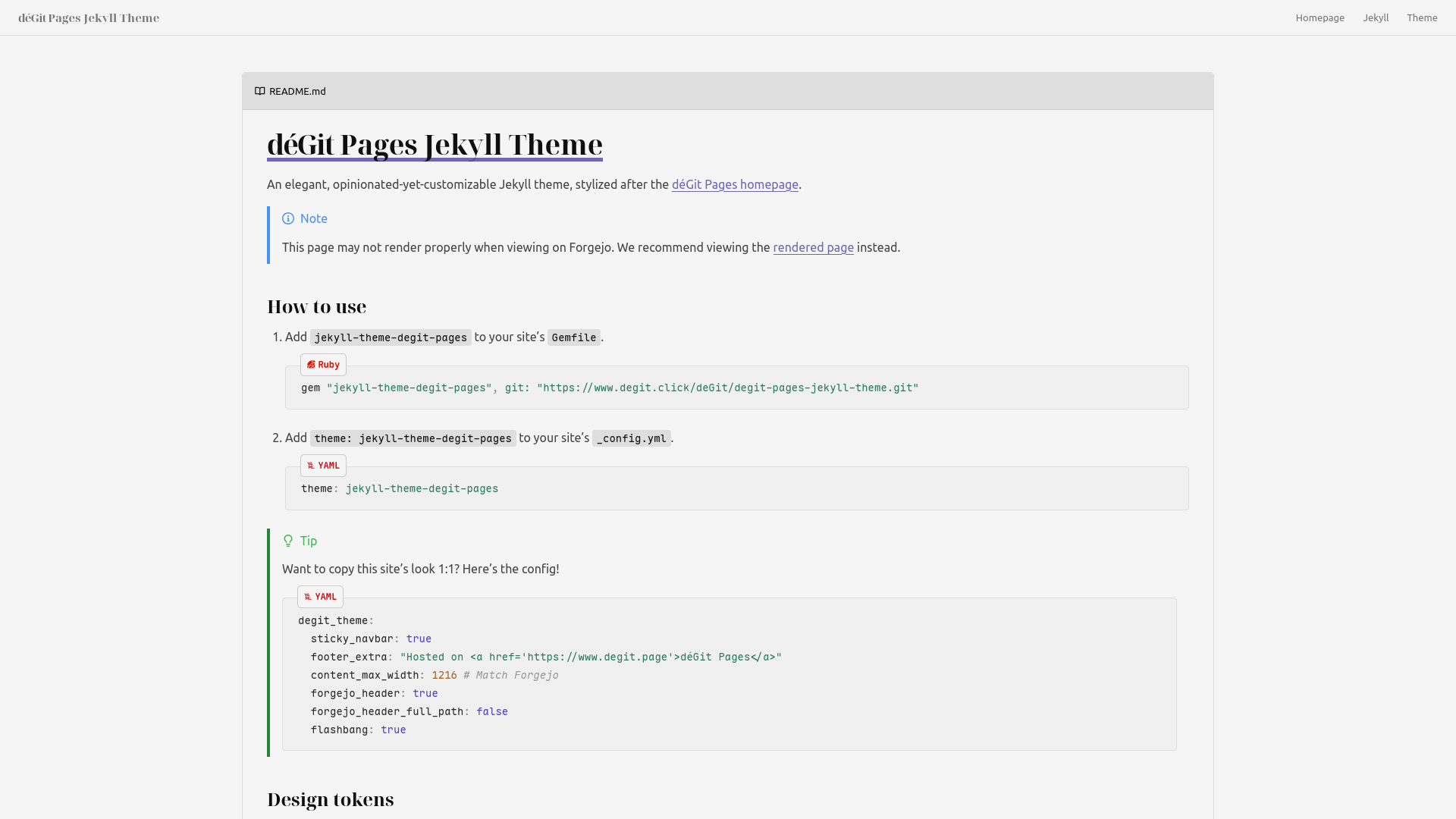
Task: Click the Note label text
Action: pos(313,218)
